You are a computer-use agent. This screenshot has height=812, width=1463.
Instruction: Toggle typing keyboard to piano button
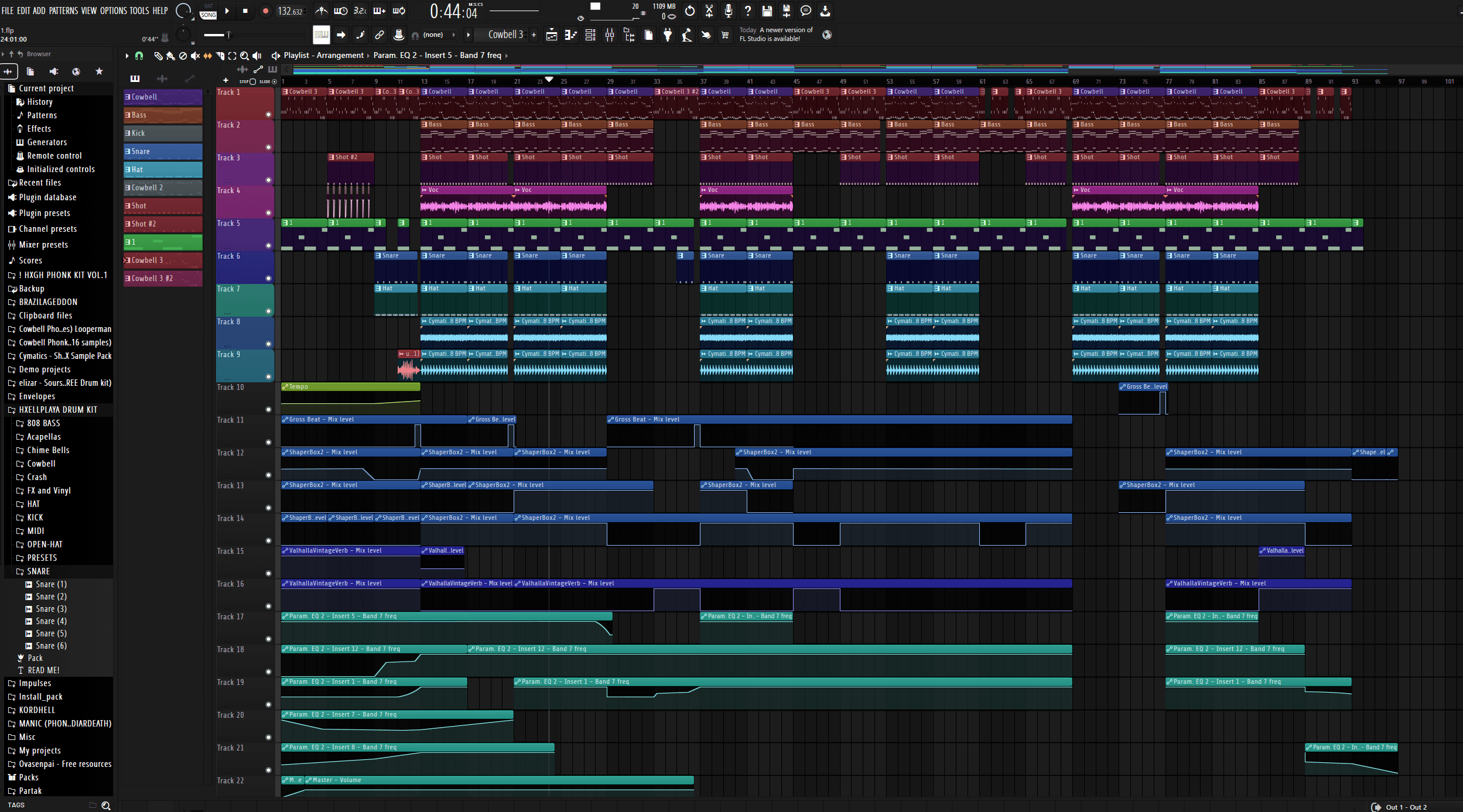pos(322,35)
